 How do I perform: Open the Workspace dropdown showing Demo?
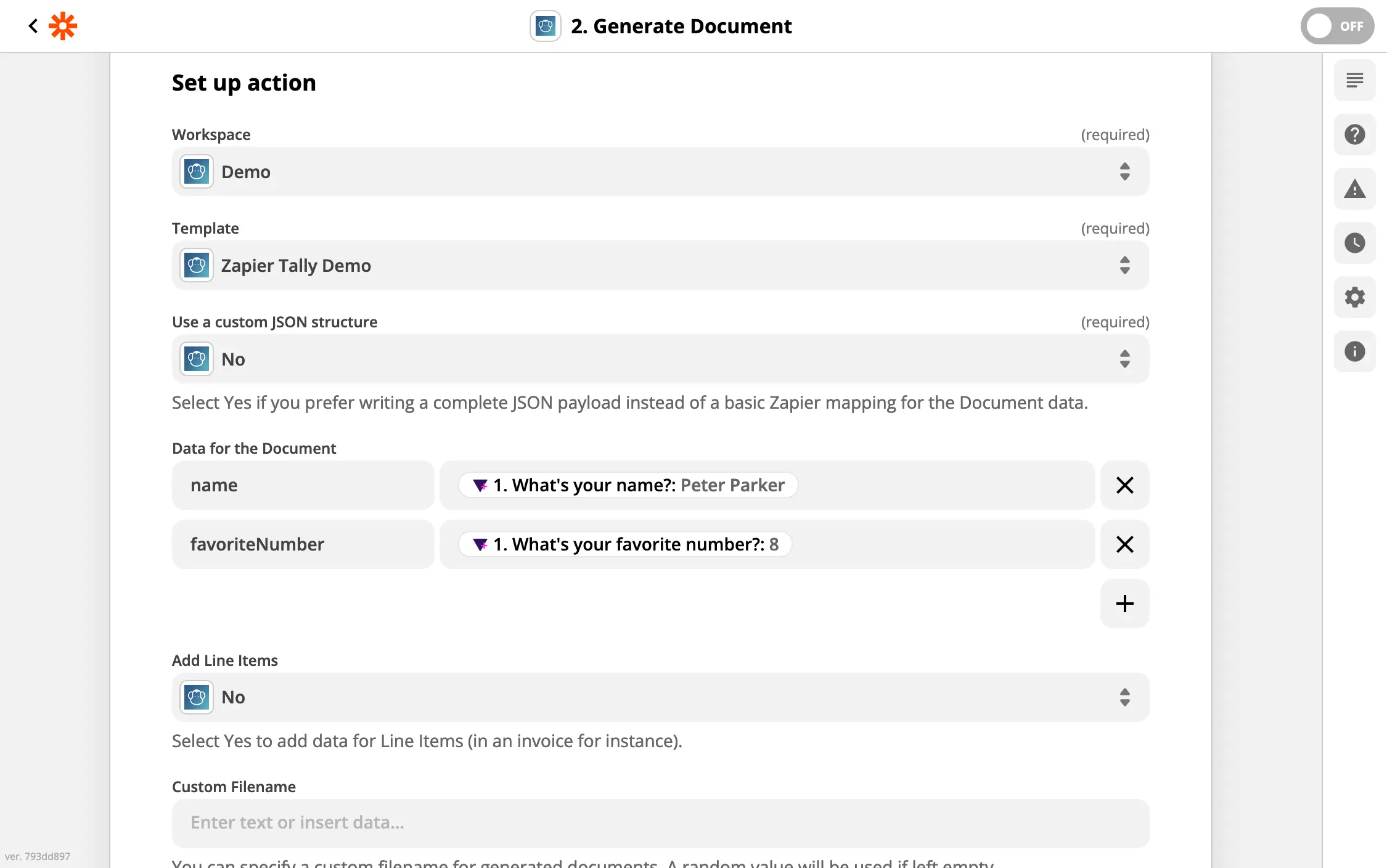coord(660,171)
